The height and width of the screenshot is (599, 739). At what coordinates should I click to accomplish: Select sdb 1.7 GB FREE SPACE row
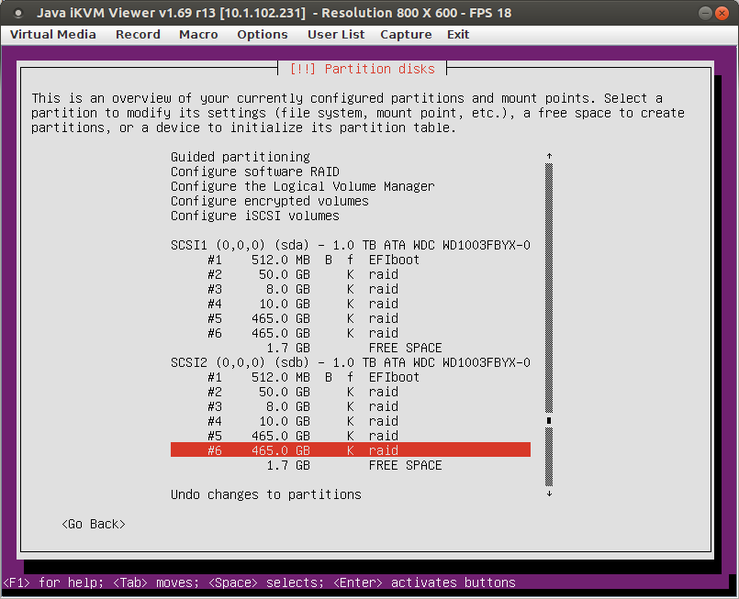pos(351,465)
